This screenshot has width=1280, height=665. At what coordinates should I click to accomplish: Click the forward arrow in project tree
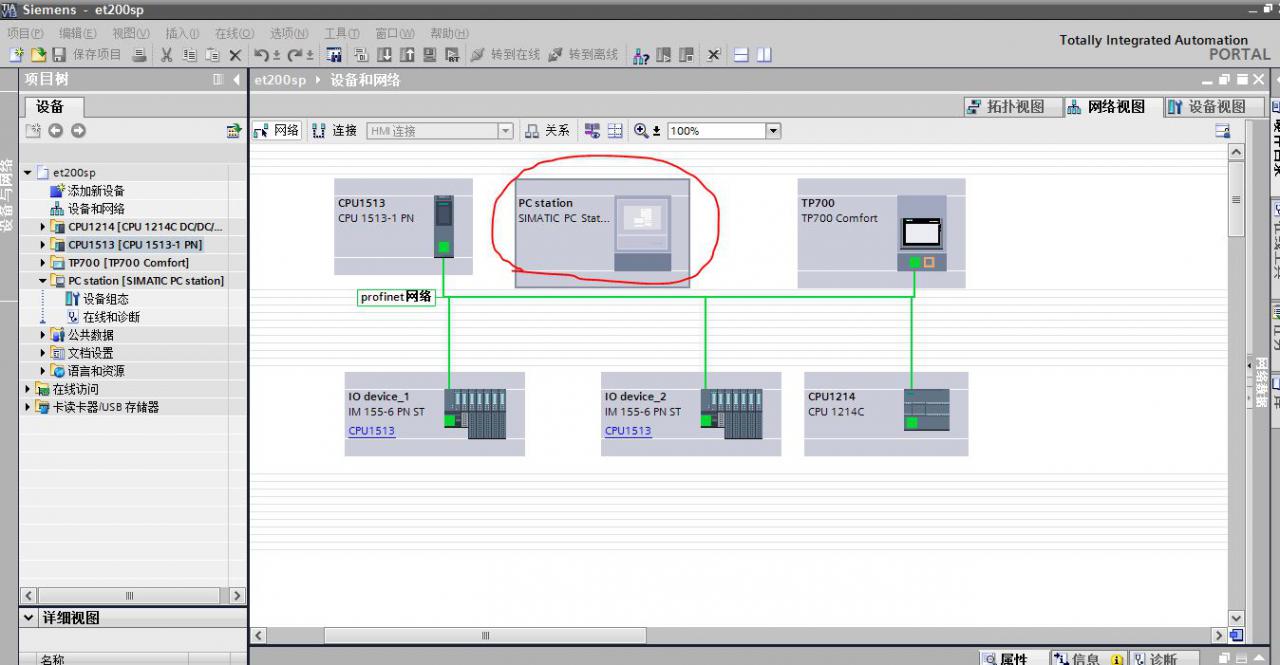coord(78,131)
